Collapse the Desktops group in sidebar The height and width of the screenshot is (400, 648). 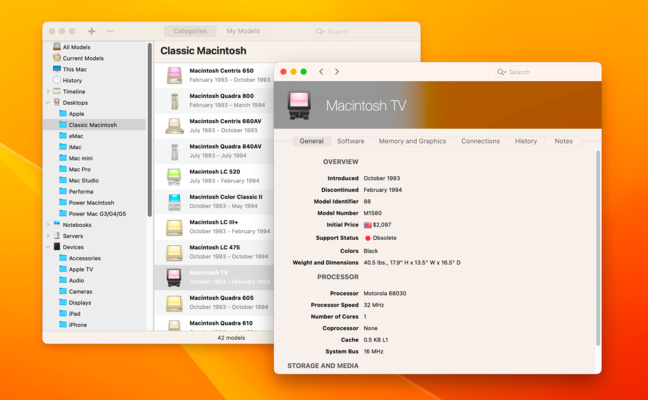pos(48,102)
